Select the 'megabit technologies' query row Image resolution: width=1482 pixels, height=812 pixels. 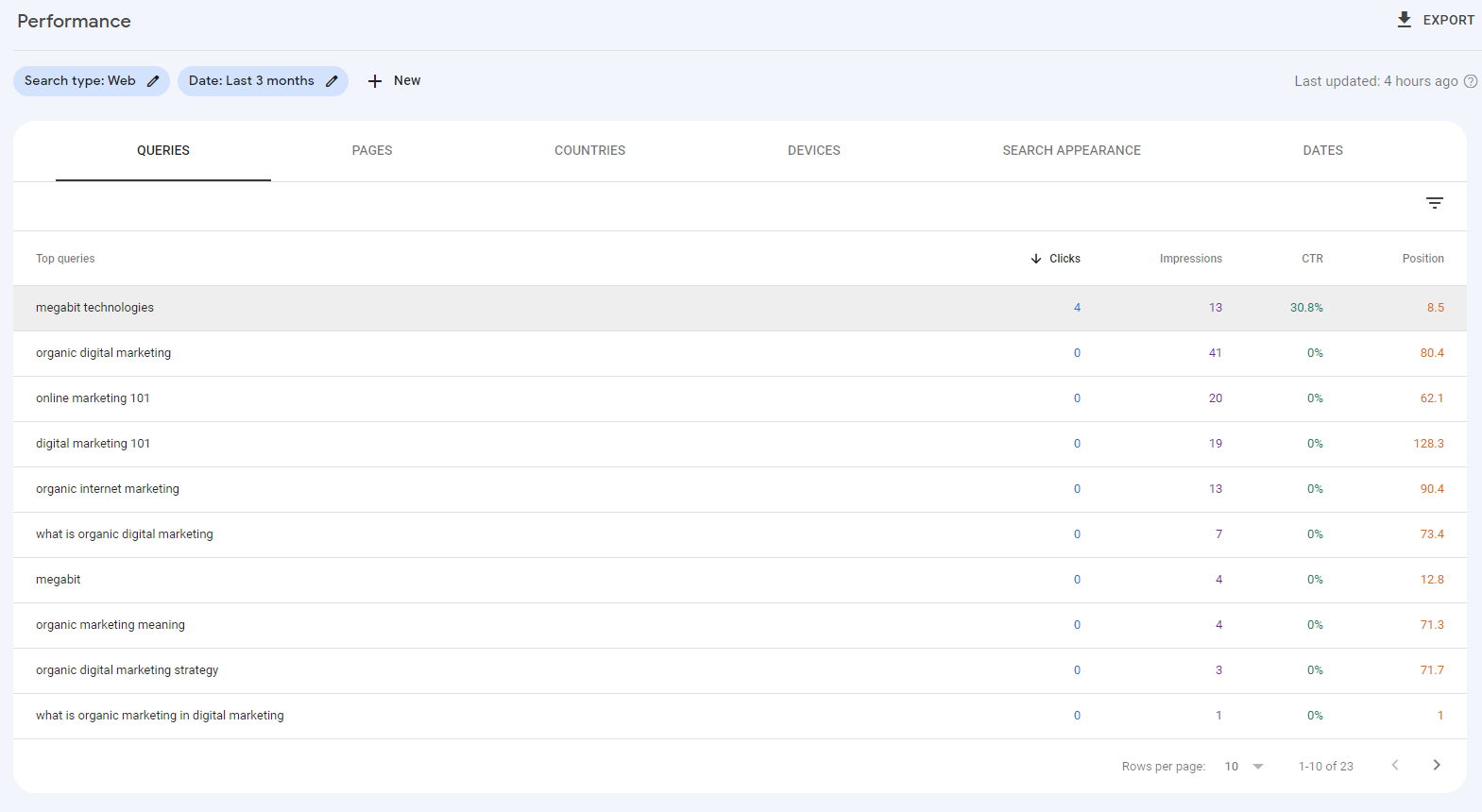click(94, 308)
